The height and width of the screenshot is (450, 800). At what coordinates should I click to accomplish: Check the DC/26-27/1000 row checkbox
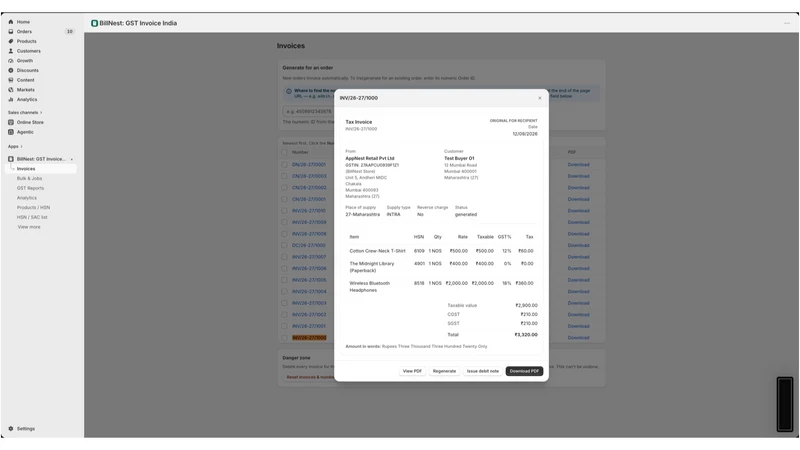pos(285,245)
